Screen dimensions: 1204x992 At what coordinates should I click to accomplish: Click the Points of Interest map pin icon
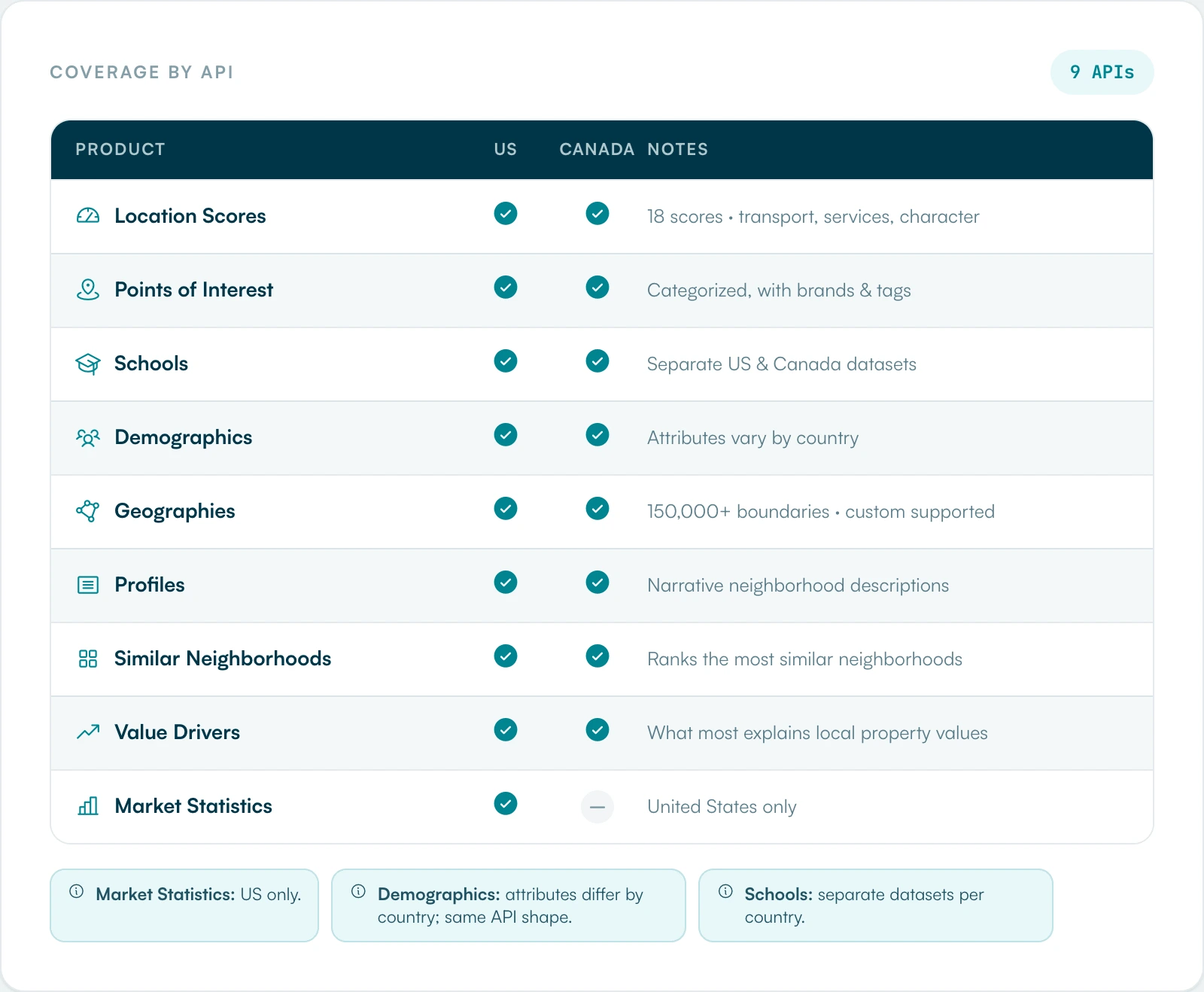(x=88, y=290)
